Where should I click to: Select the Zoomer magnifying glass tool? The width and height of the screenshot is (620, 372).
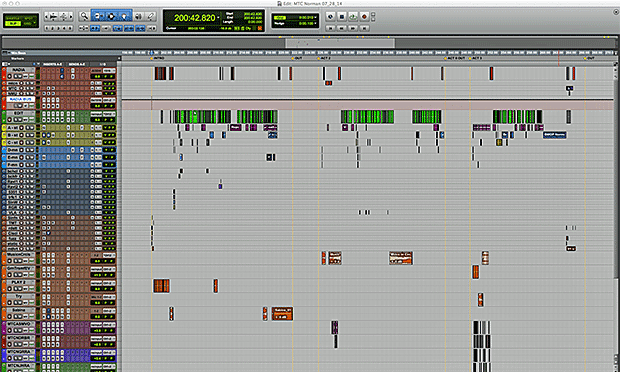[x=84, y=16]
